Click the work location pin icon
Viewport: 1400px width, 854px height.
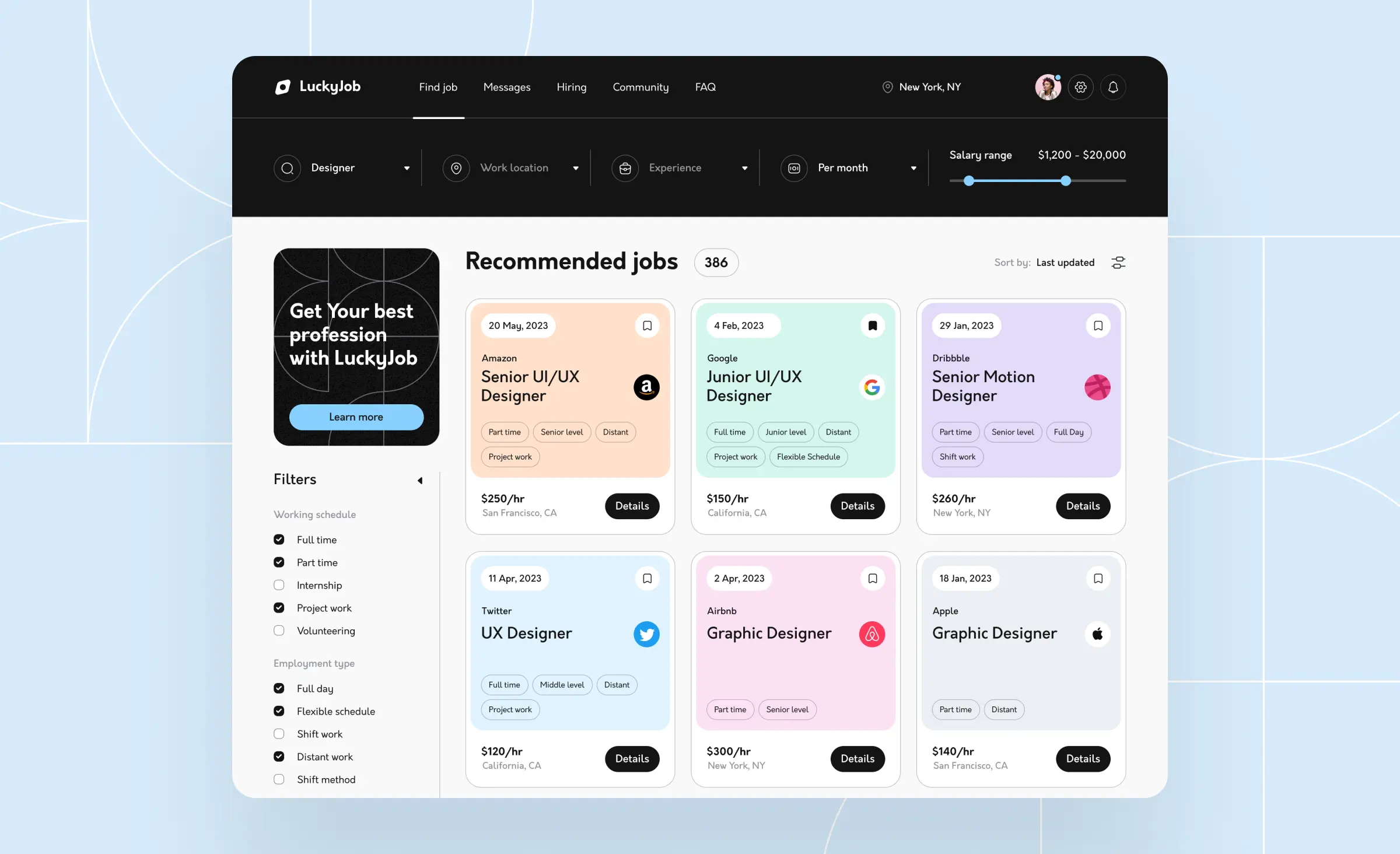click(456, 168)
